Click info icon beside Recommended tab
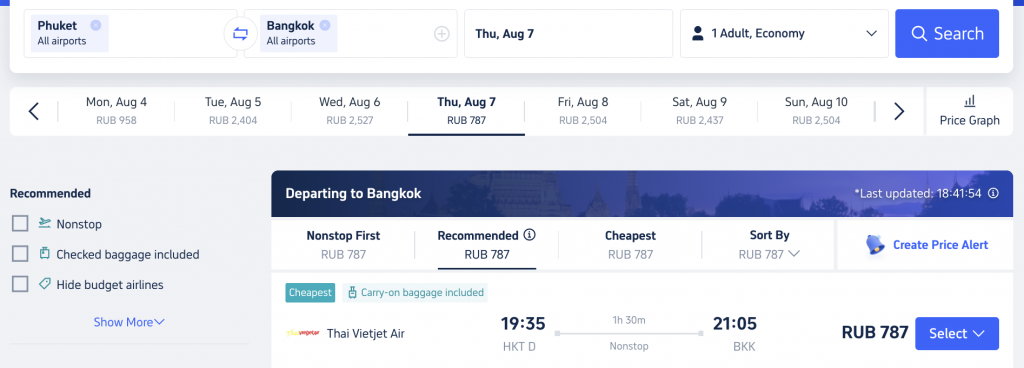This screenshot has height=368, width=1024. [530, 235]
